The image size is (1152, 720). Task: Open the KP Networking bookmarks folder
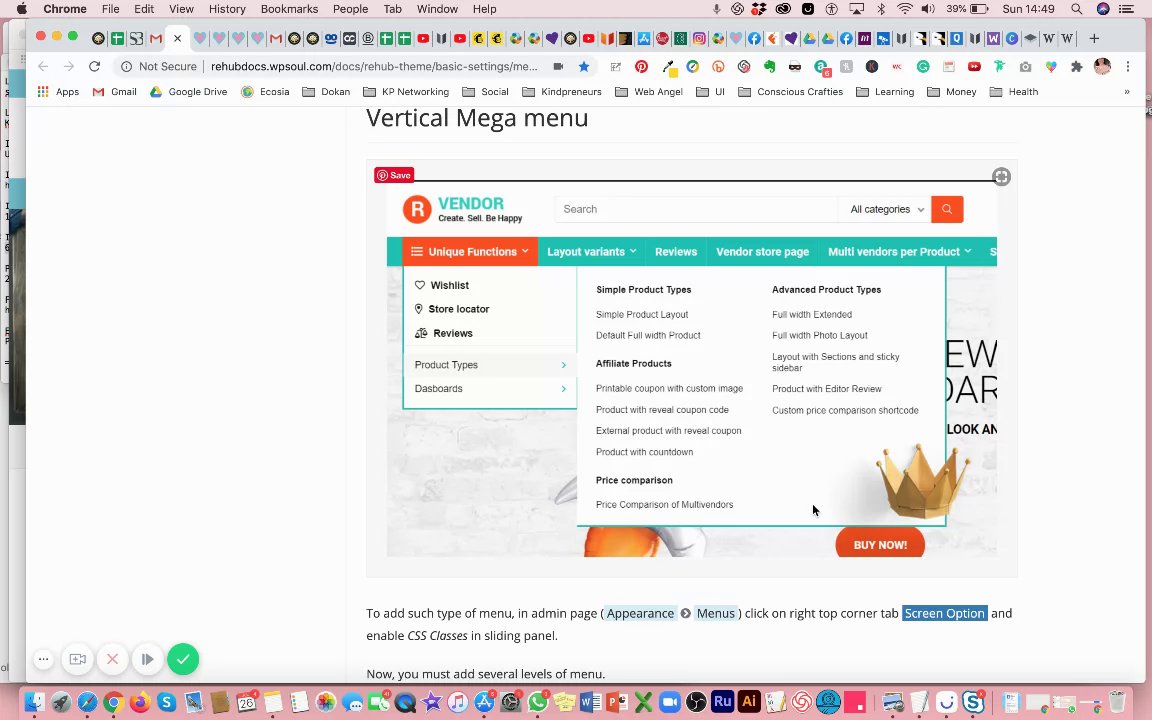tap(406, 92)
